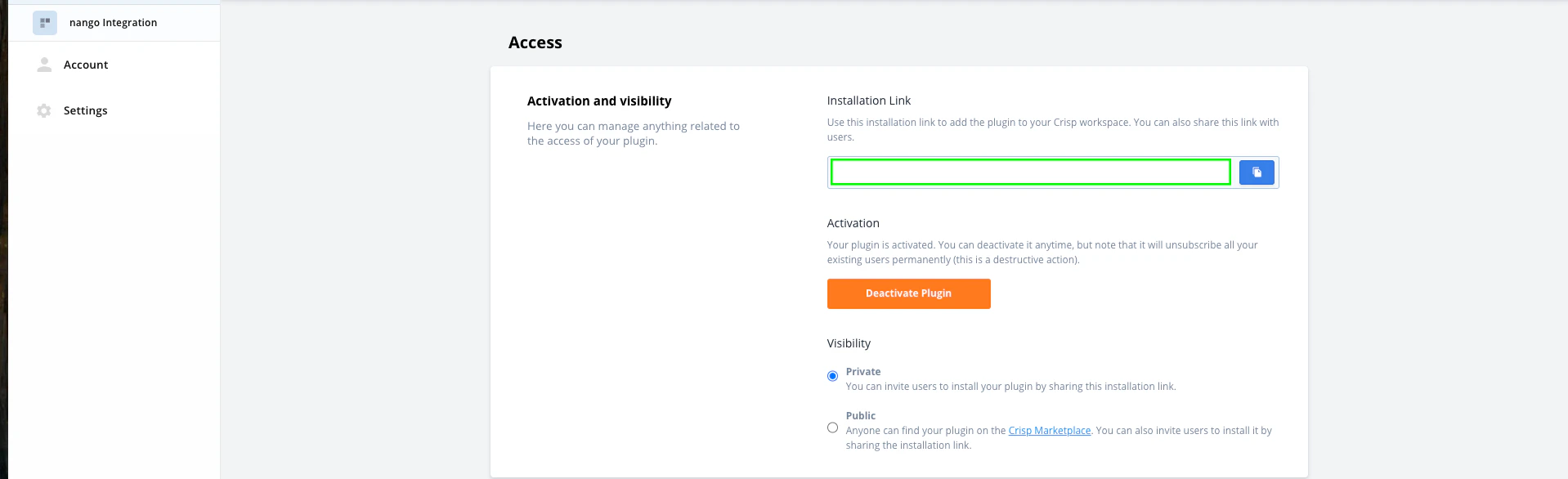Click the nango Integration plugin icon

click(45, 23)
